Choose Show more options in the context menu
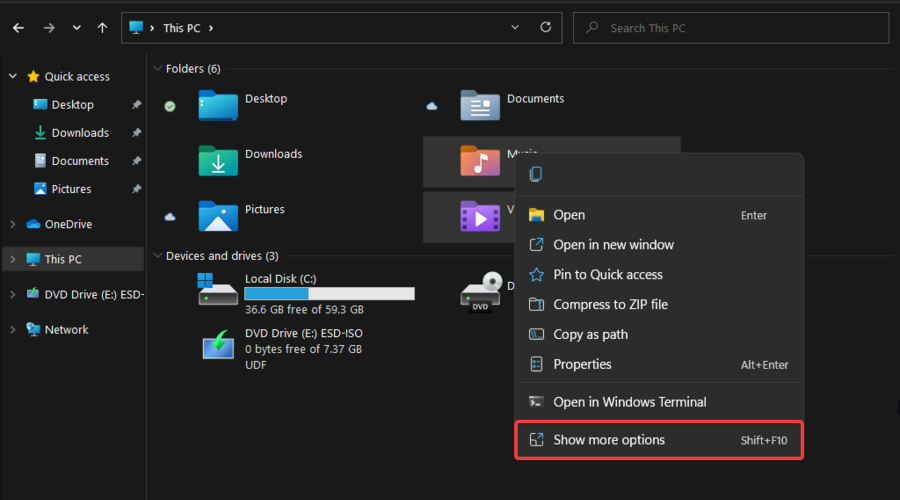 coord(609,440)
